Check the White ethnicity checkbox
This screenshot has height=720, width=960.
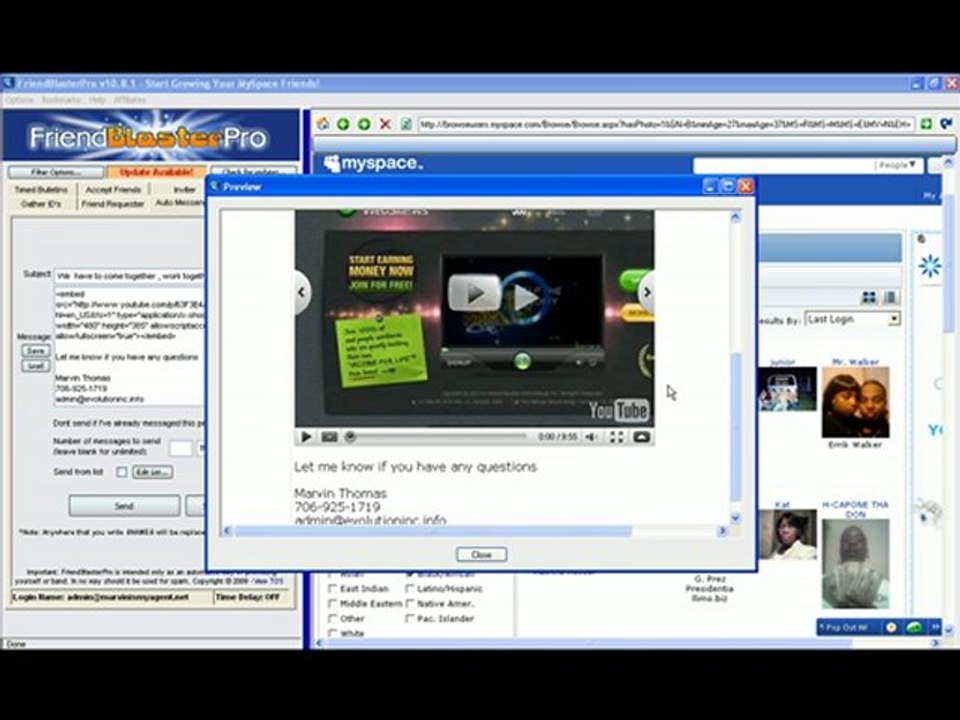(x=332, y=633)
